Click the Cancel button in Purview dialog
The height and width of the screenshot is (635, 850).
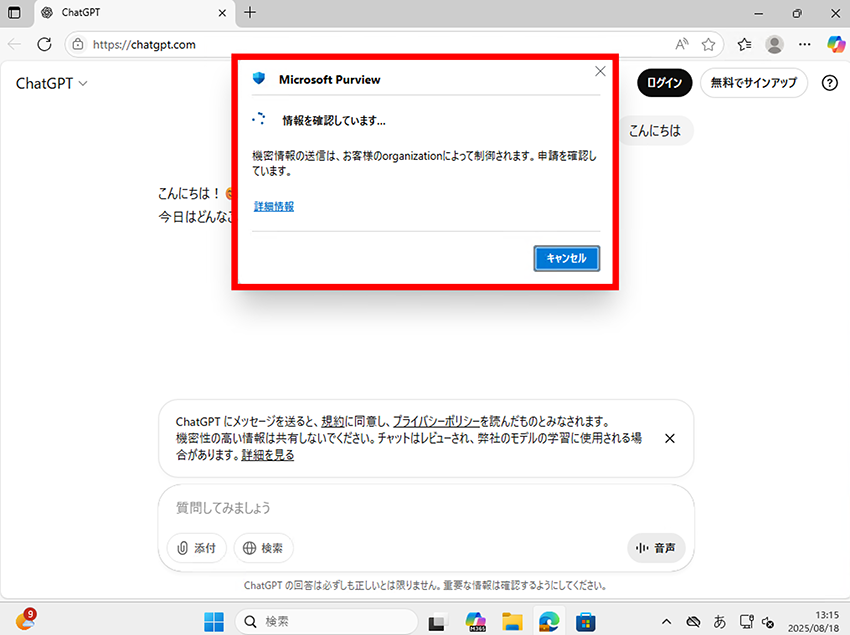(566, 258)
